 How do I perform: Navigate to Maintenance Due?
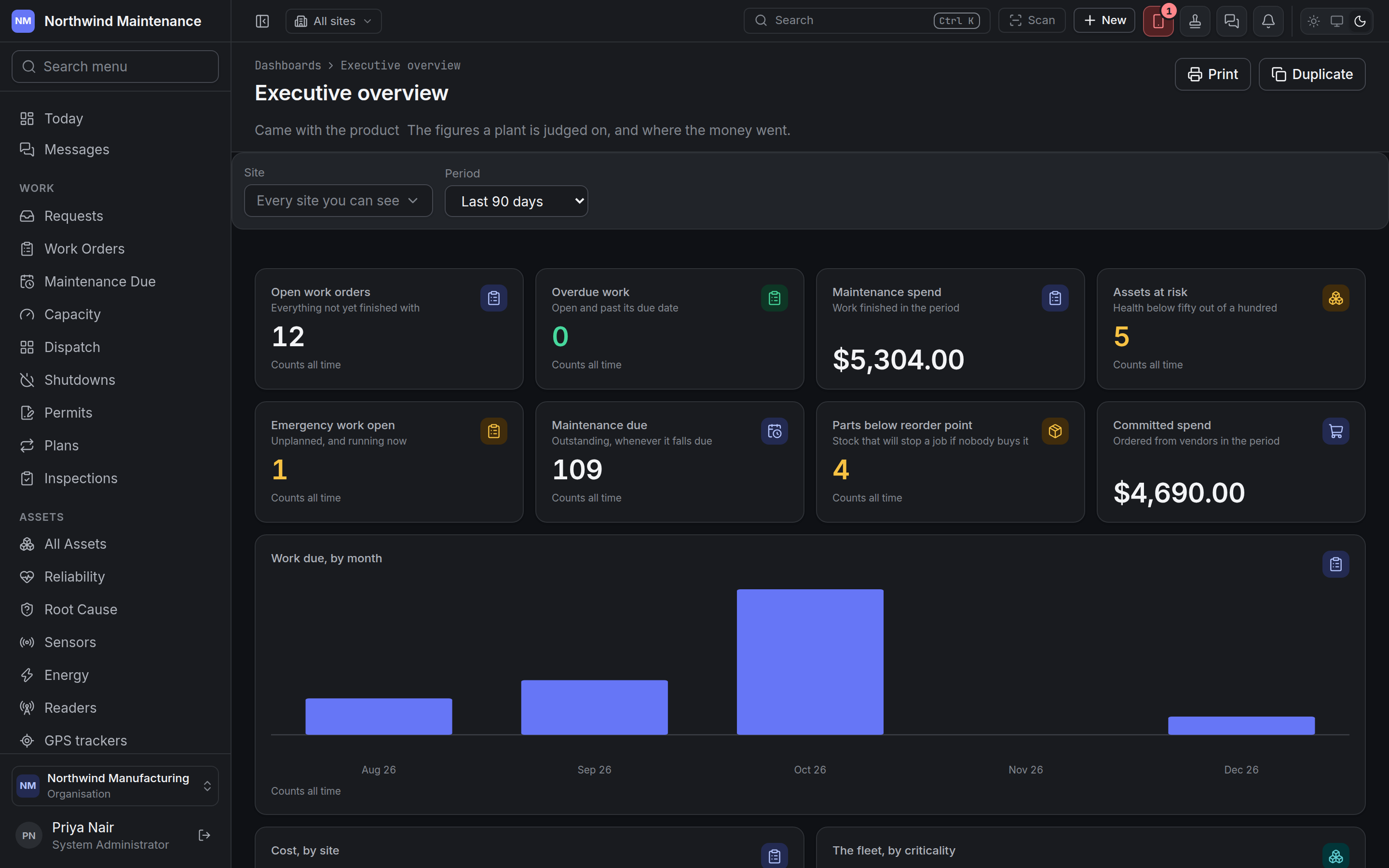tap(115, 281)
